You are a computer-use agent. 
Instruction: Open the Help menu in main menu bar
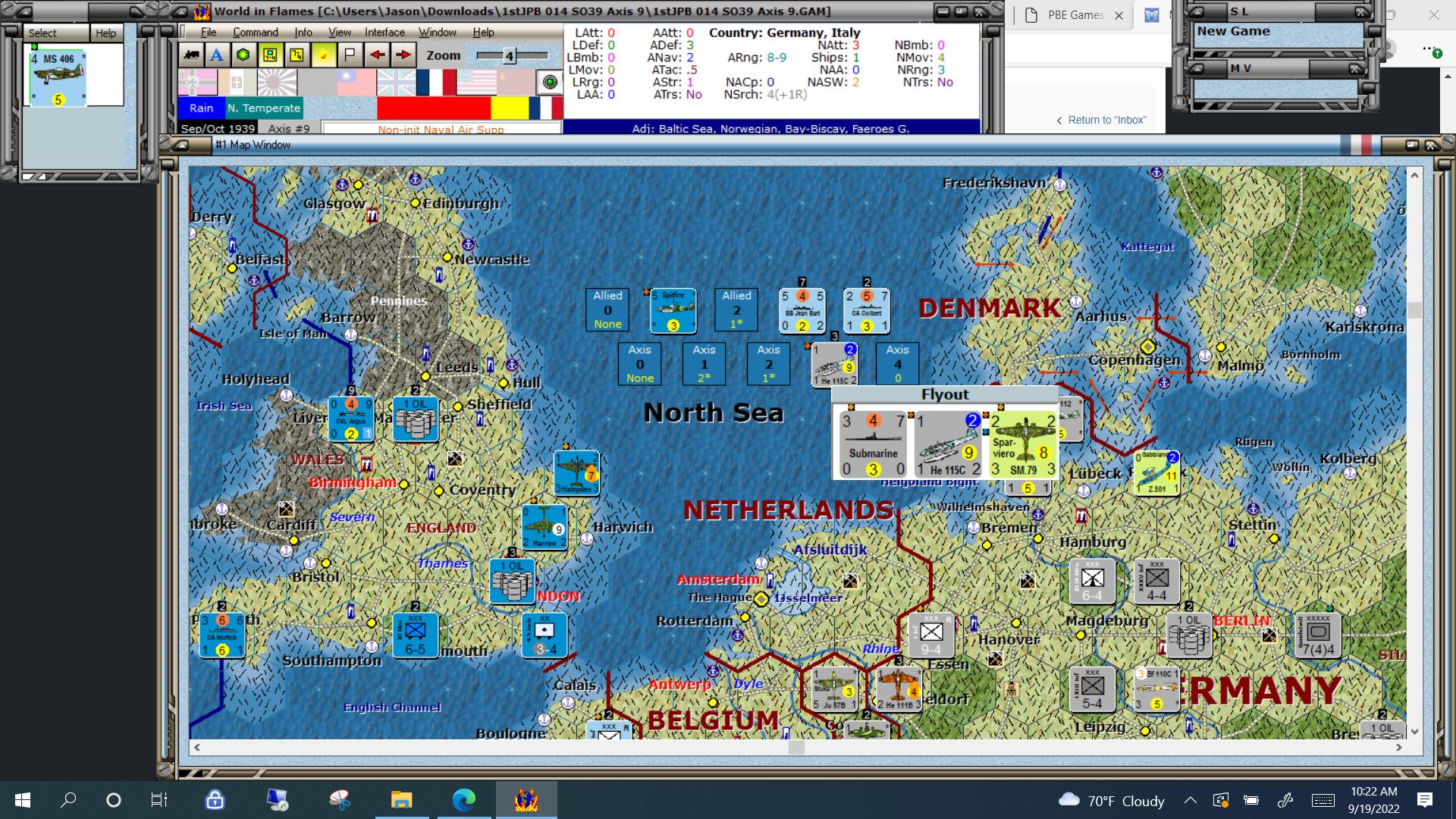(x=483, y=32)
